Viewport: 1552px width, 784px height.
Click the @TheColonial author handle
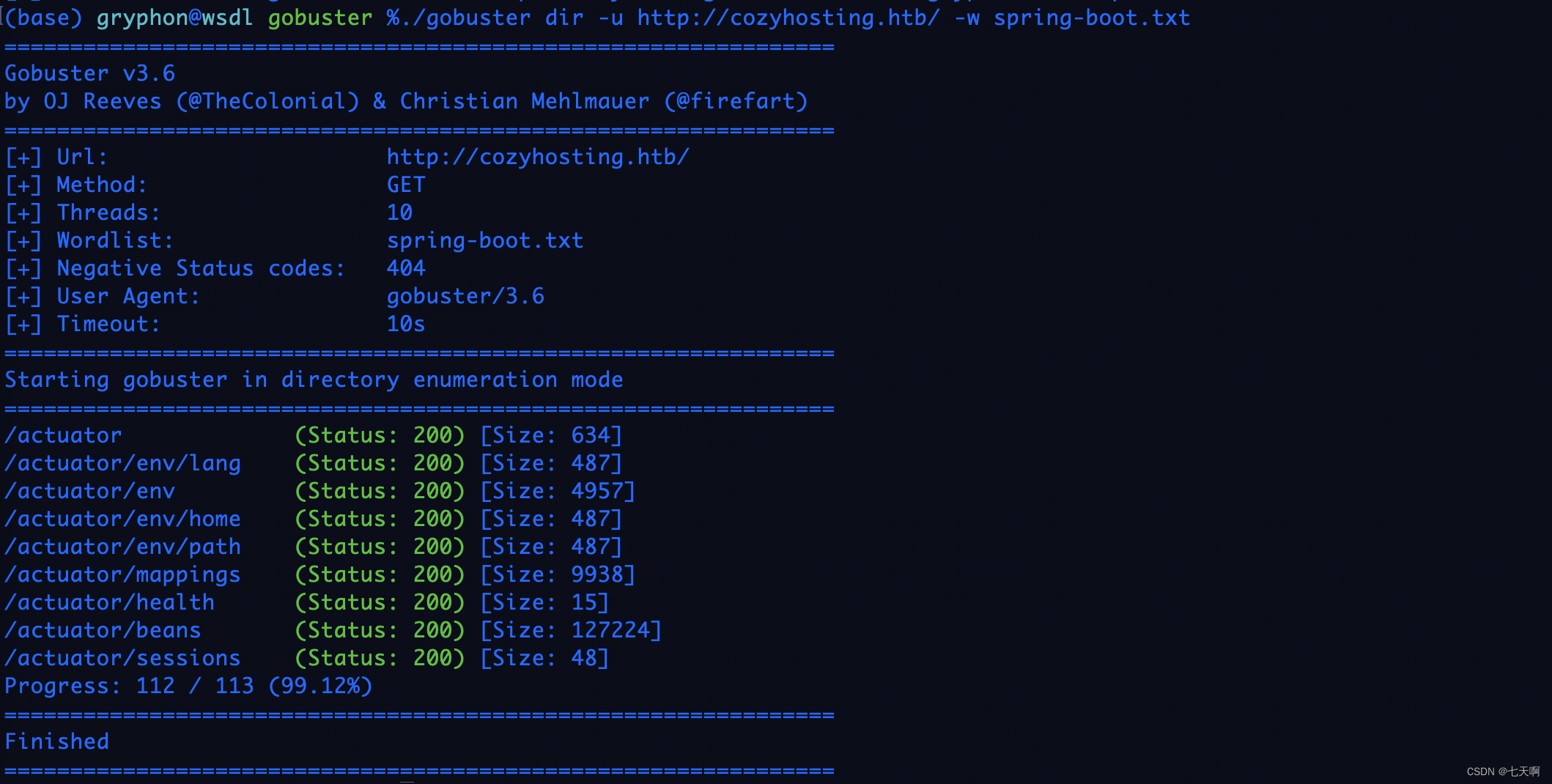click(267, 101)
